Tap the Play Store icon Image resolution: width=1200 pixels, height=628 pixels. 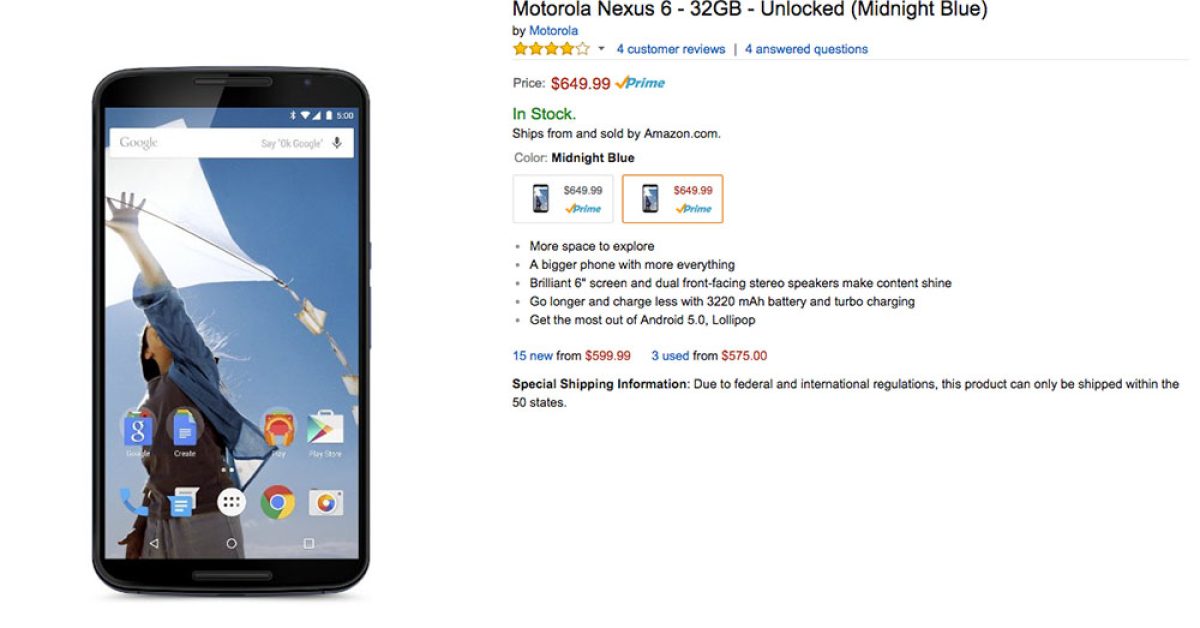(325, 429)
